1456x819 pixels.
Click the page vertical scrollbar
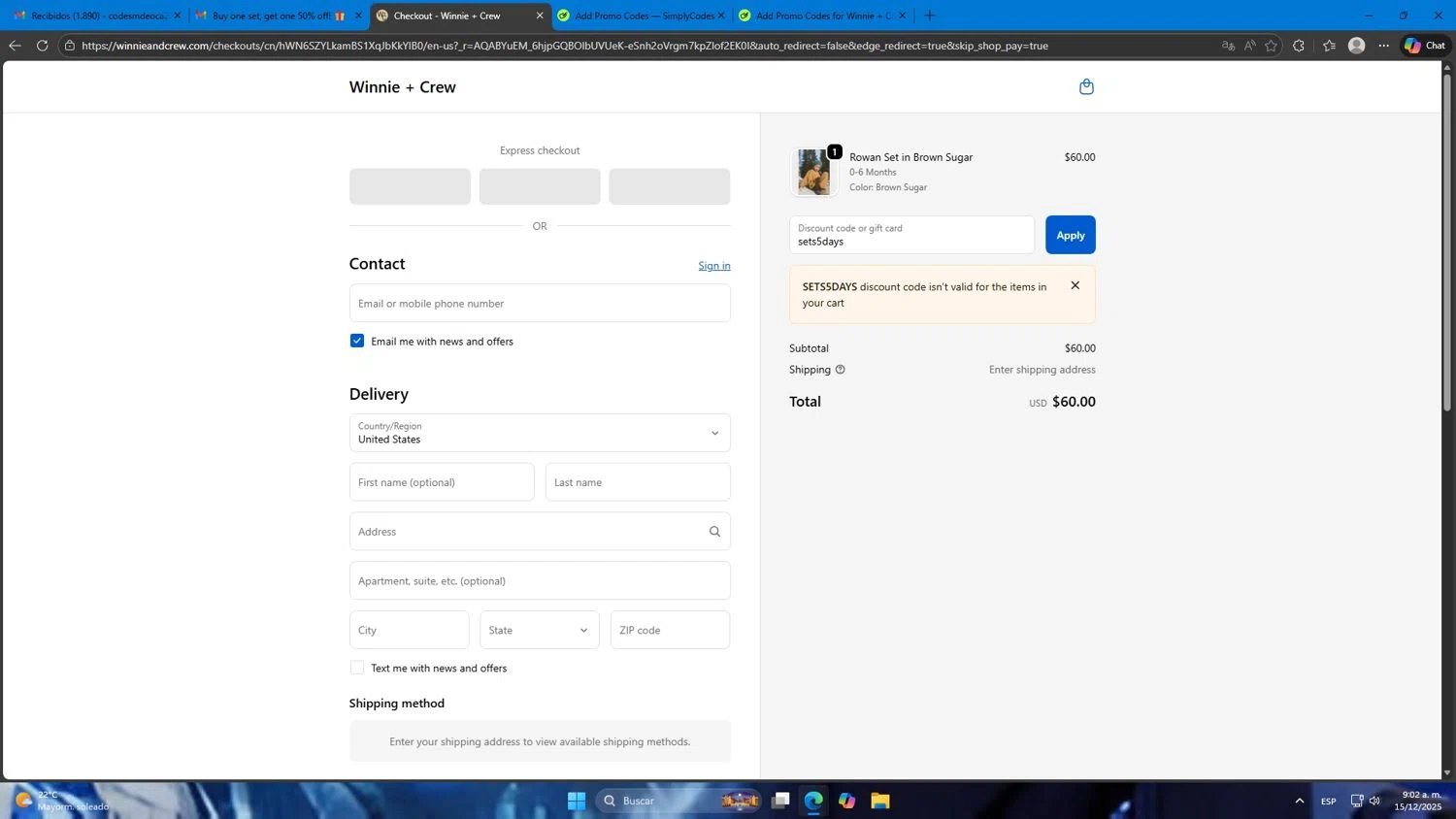(1447, 243)
